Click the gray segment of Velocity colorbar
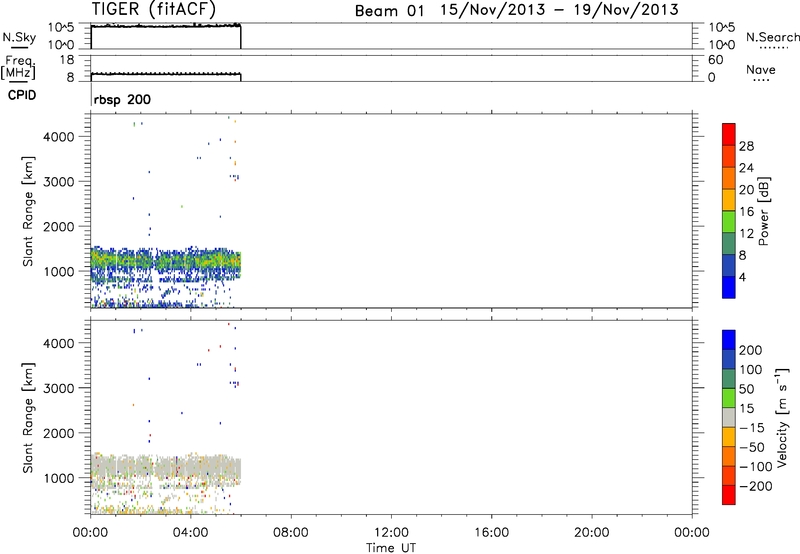The image size is (800, 554). tap(729, 417)
